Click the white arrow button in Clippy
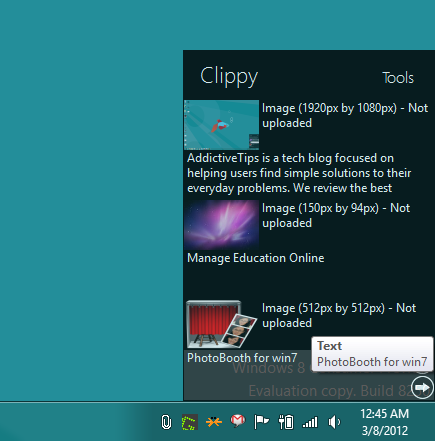Screen dimensions: 435x441 (422, 387)
